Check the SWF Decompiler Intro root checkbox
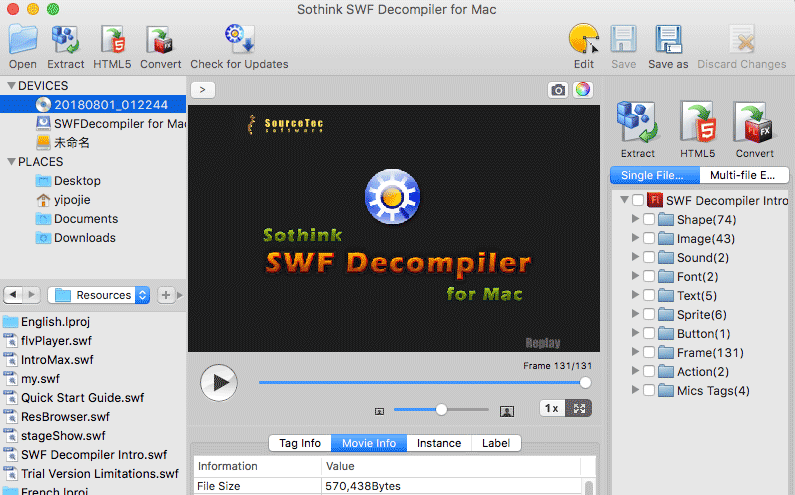Image resolution: width=795 pixels, height=495 pixels. [x=638, y=200]
